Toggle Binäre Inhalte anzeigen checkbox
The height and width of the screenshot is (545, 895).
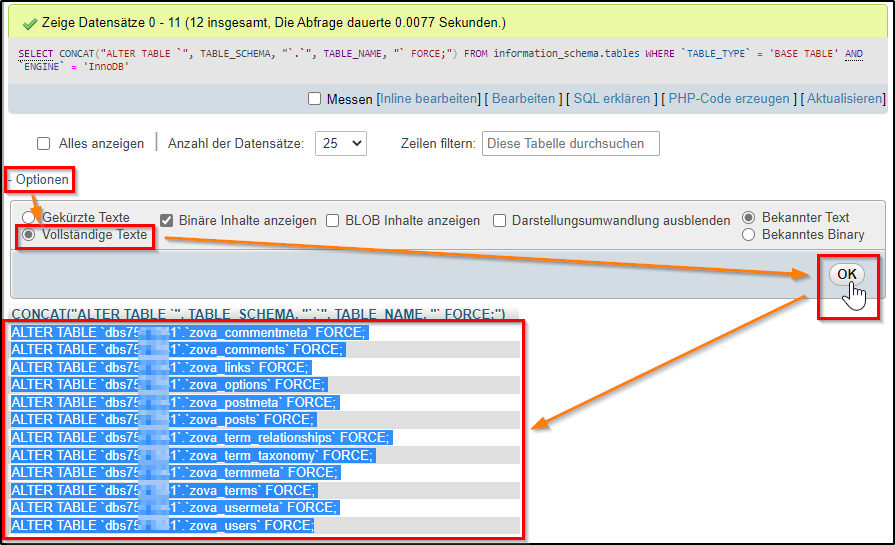pos(167,220)
